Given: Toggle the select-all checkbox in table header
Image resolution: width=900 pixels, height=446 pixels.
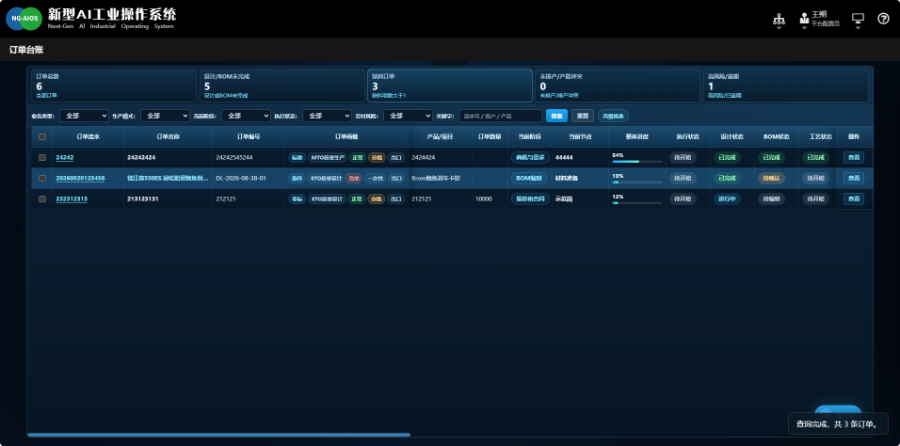Looking at the screenshot, I should 42,137.
